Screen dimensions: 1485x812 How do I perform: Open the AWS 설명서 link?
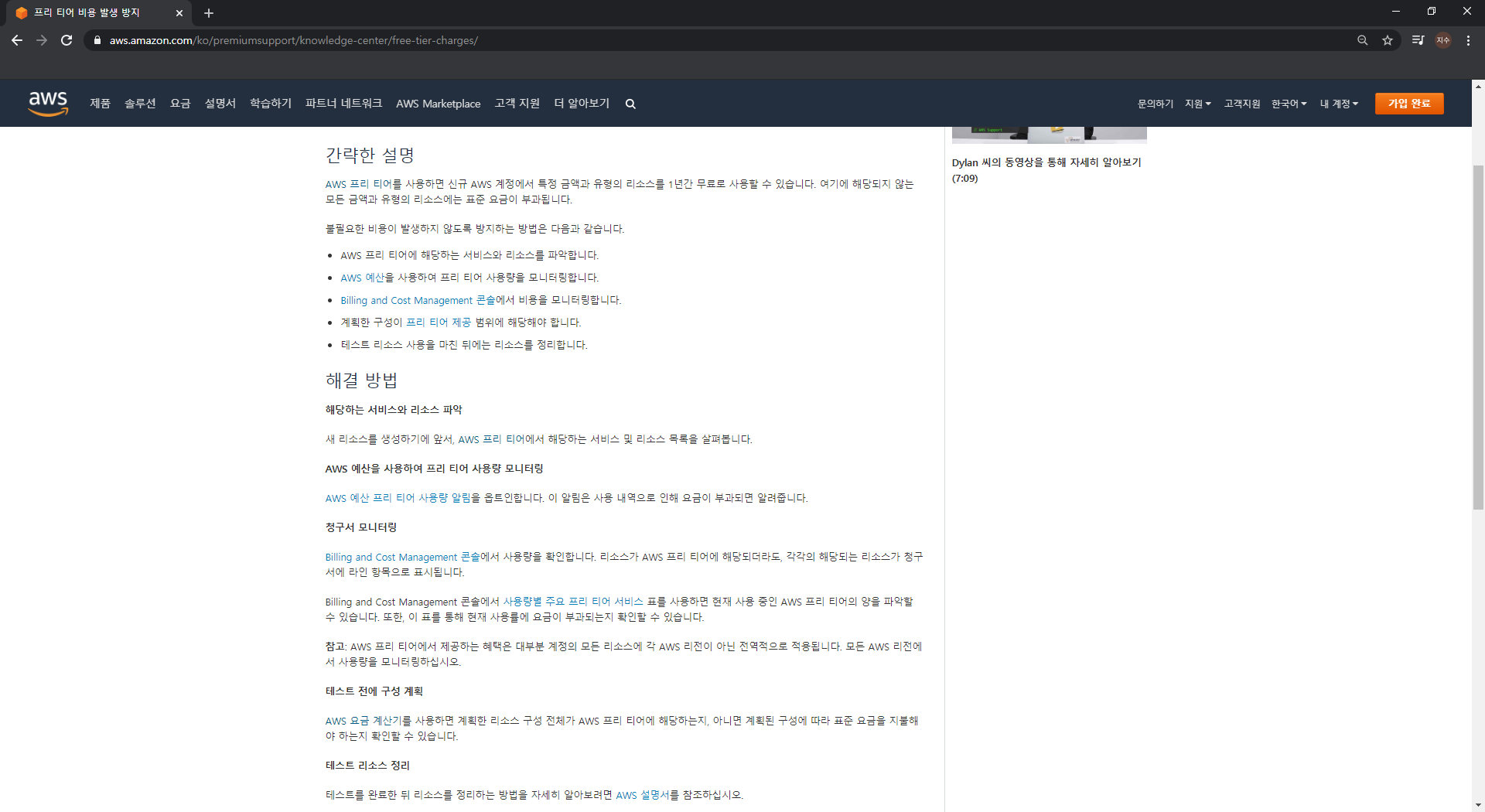coord(643,795)
